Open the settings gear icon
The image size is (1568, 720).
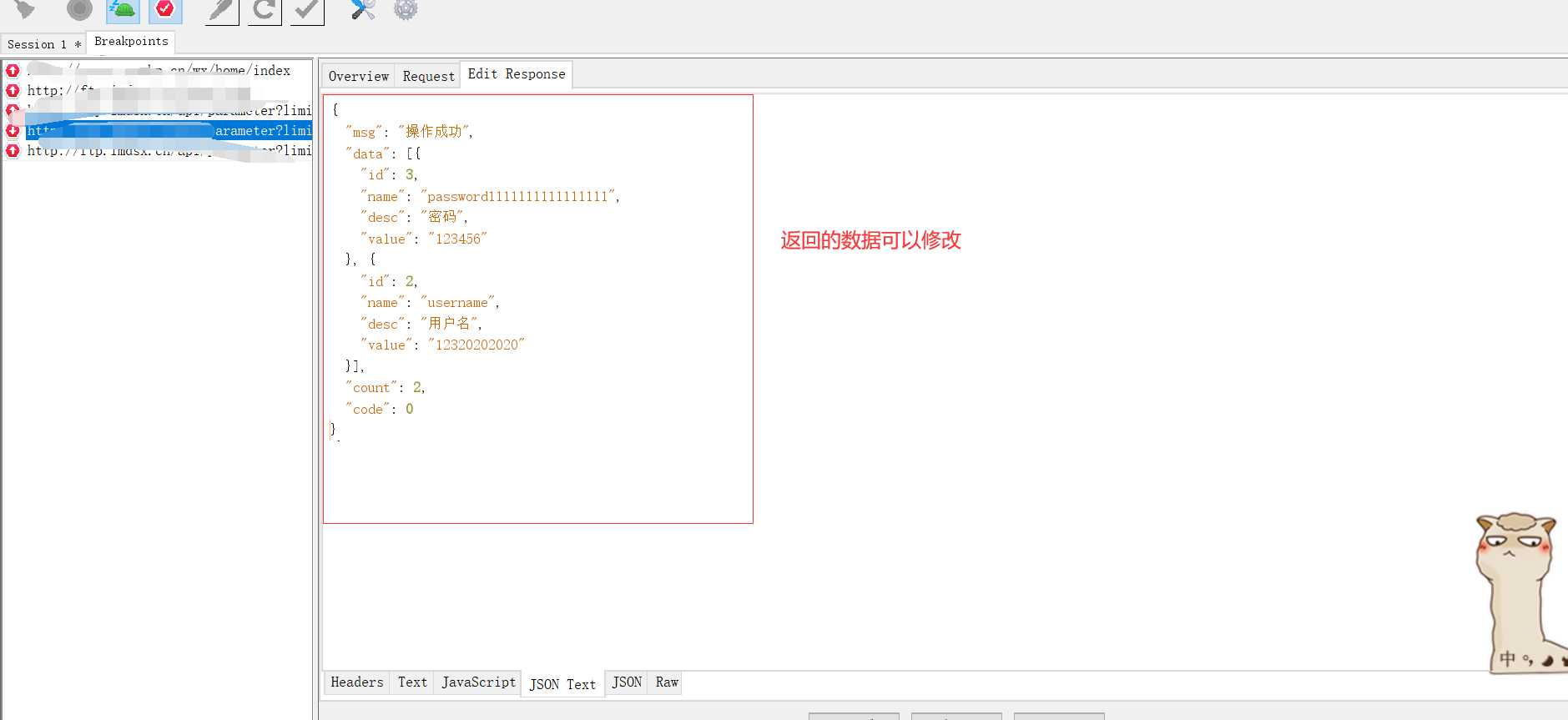click(406, 9)
